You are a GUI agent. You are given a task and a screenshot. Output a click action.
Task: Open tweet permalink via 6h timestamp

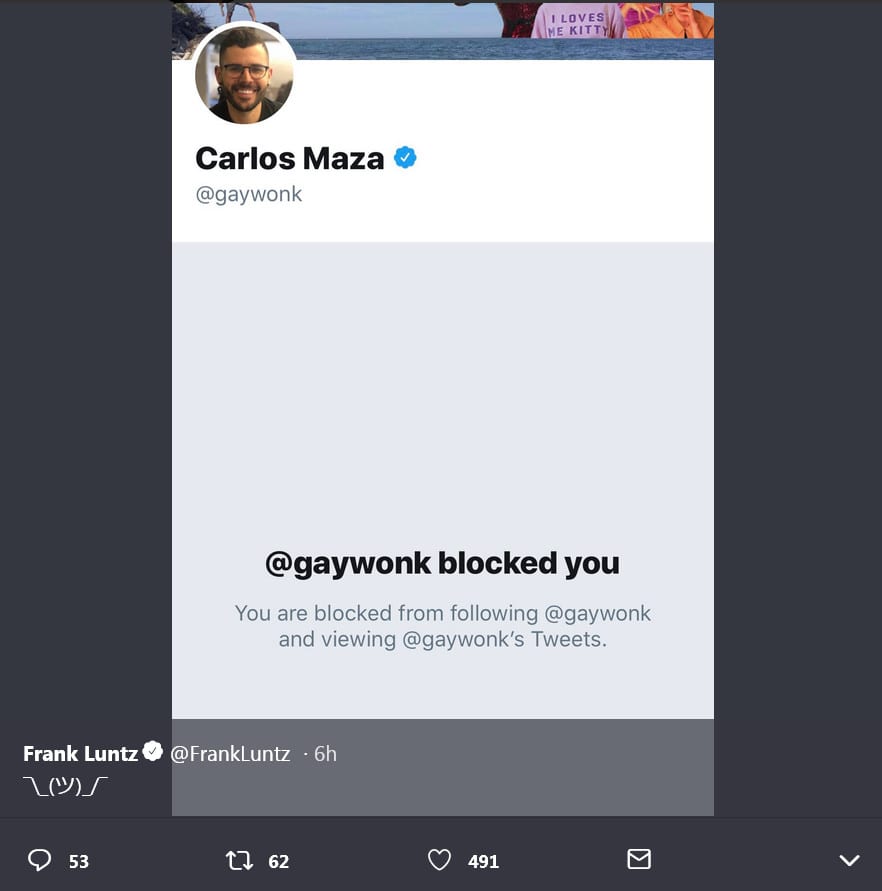pos(325,754)
